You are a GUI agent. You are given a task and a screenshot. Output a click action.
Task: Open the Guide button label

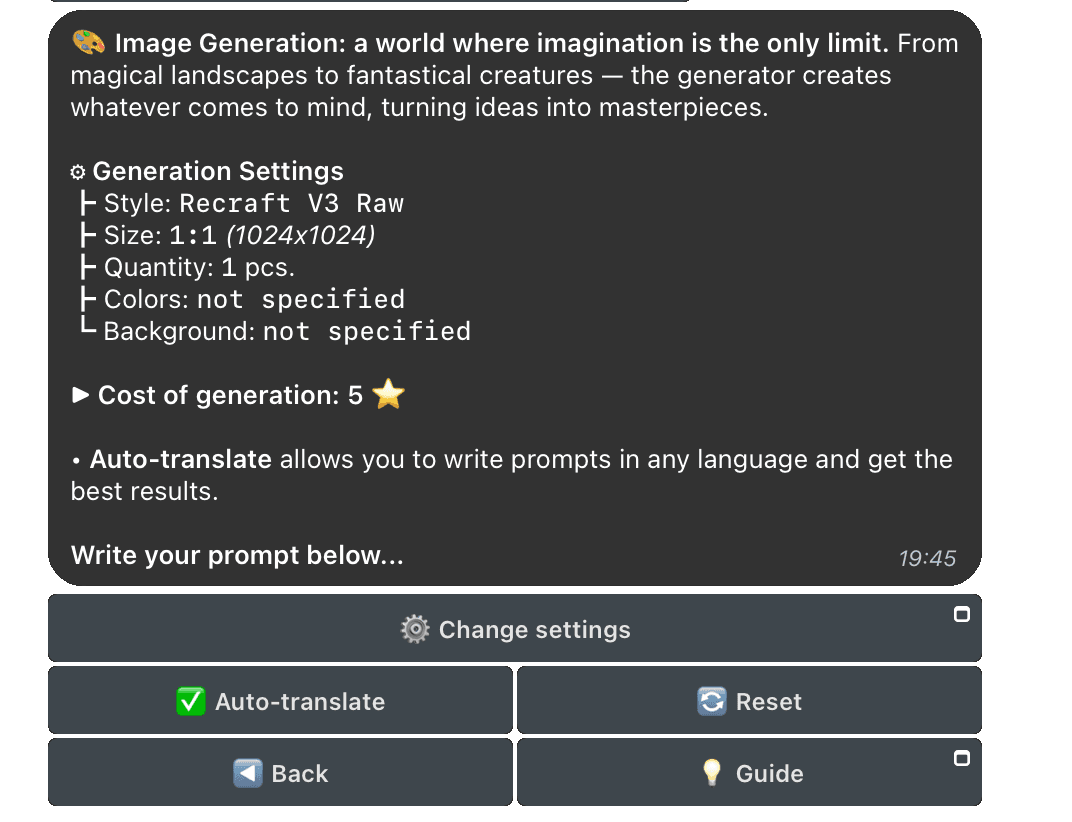pyautogui.click(x=769, y=773)
